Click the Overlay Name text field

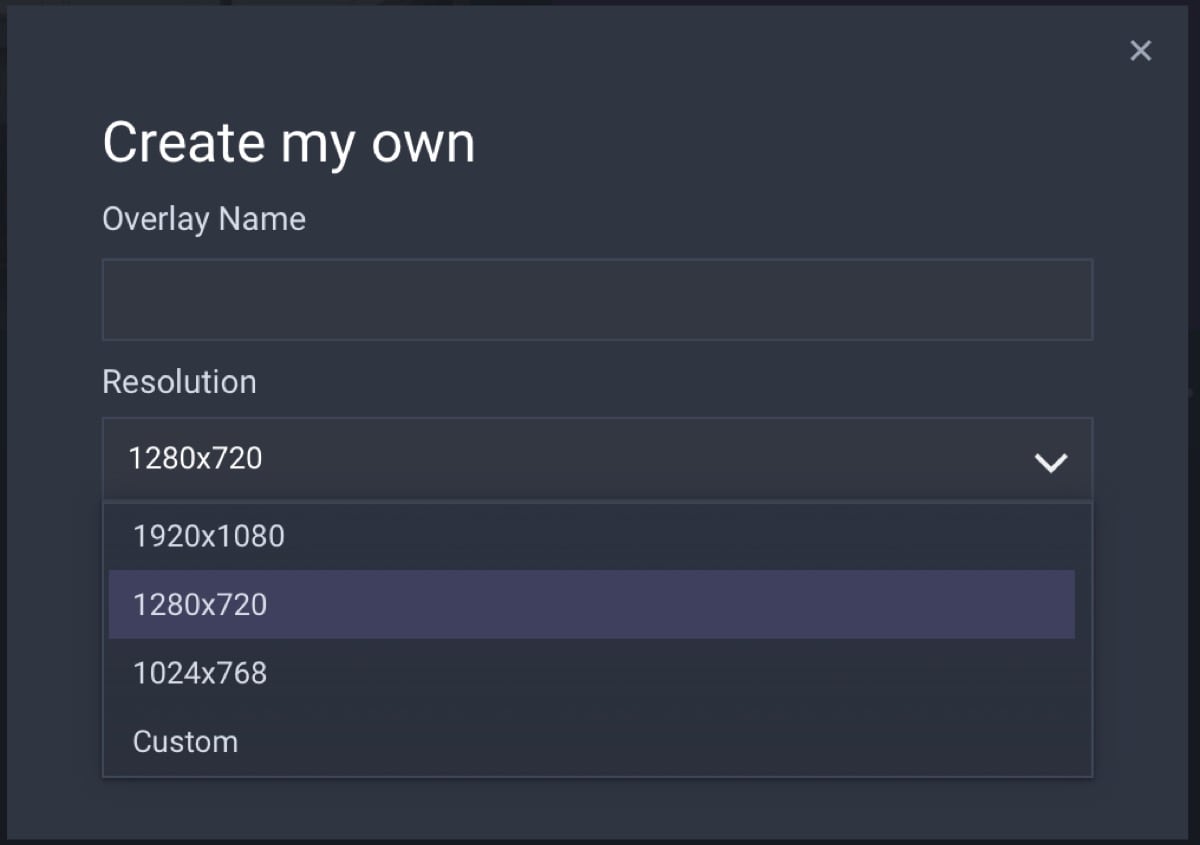pyautogui.click(x=597, y=300)
